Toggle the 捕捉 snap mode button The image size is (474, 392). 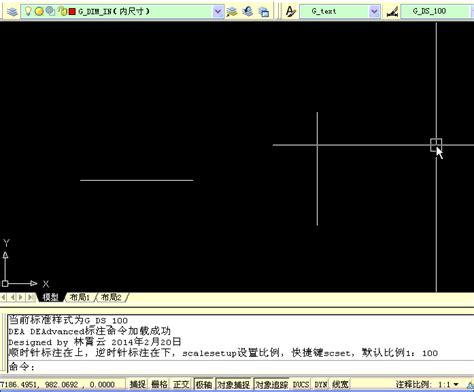tap(138, 384)
